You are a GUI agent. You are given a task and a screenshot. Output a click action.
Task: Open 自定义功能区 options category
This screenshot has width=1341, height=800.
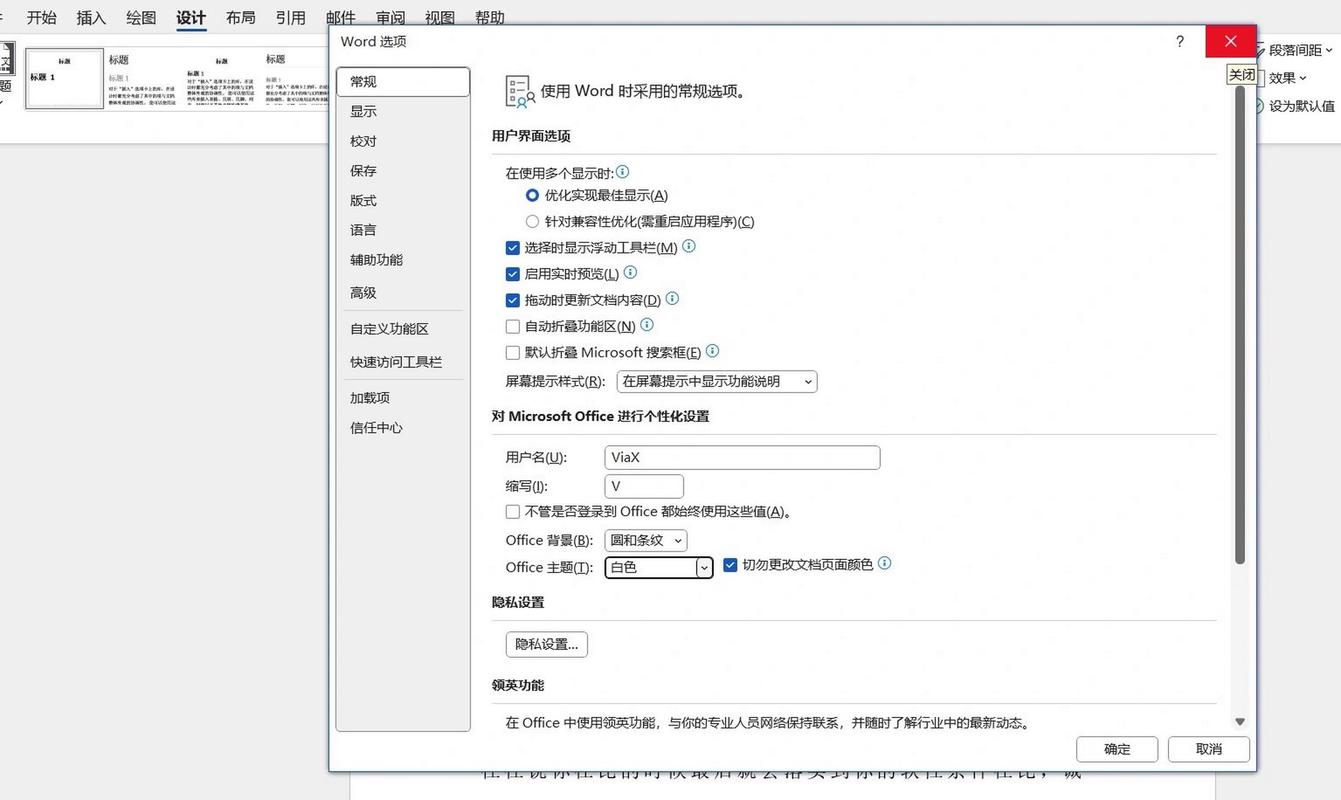tap(403, 329)
